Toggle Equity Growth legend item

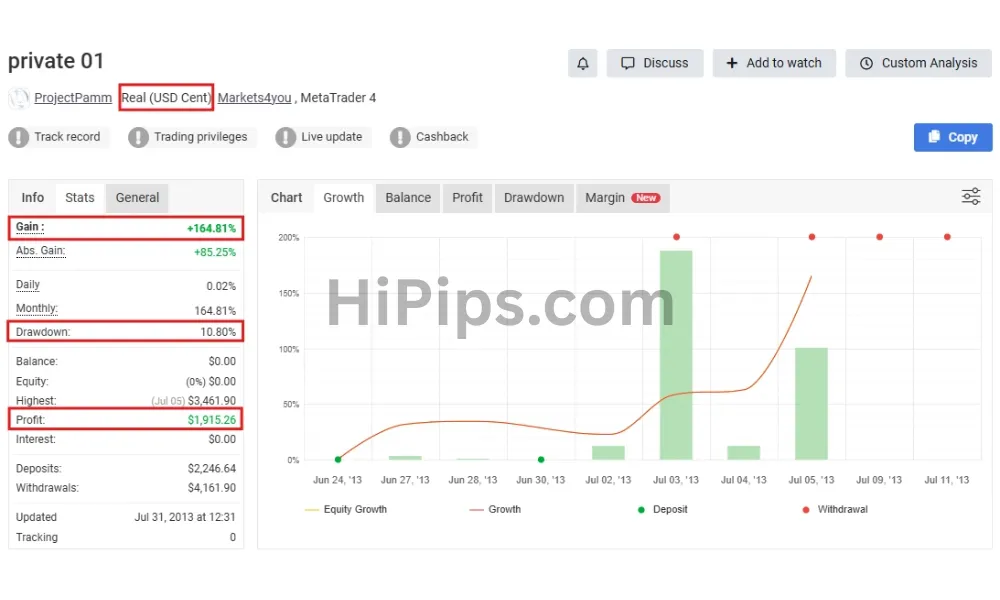pos(346,509)
